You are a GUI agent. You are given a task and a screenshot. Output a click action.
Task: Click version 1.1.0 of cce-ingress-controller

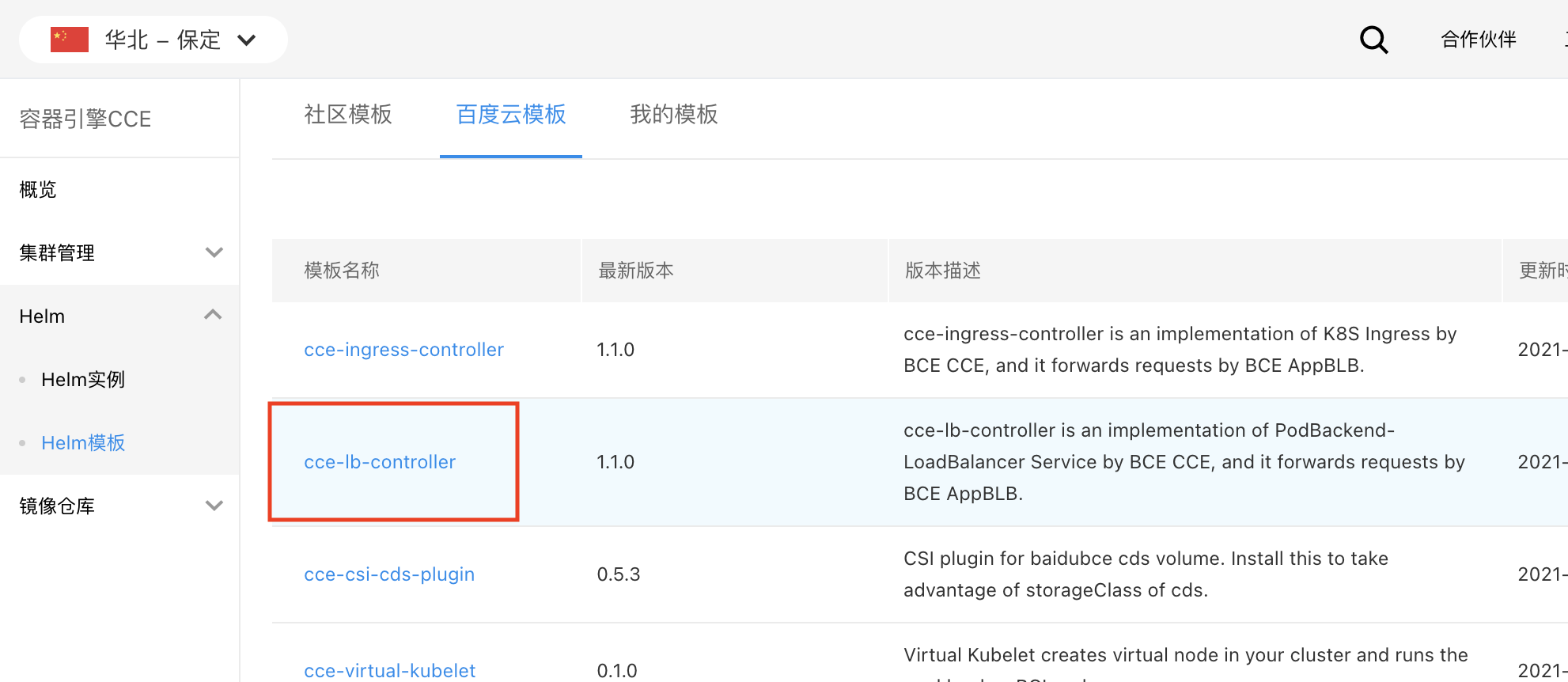click(615, 350)
